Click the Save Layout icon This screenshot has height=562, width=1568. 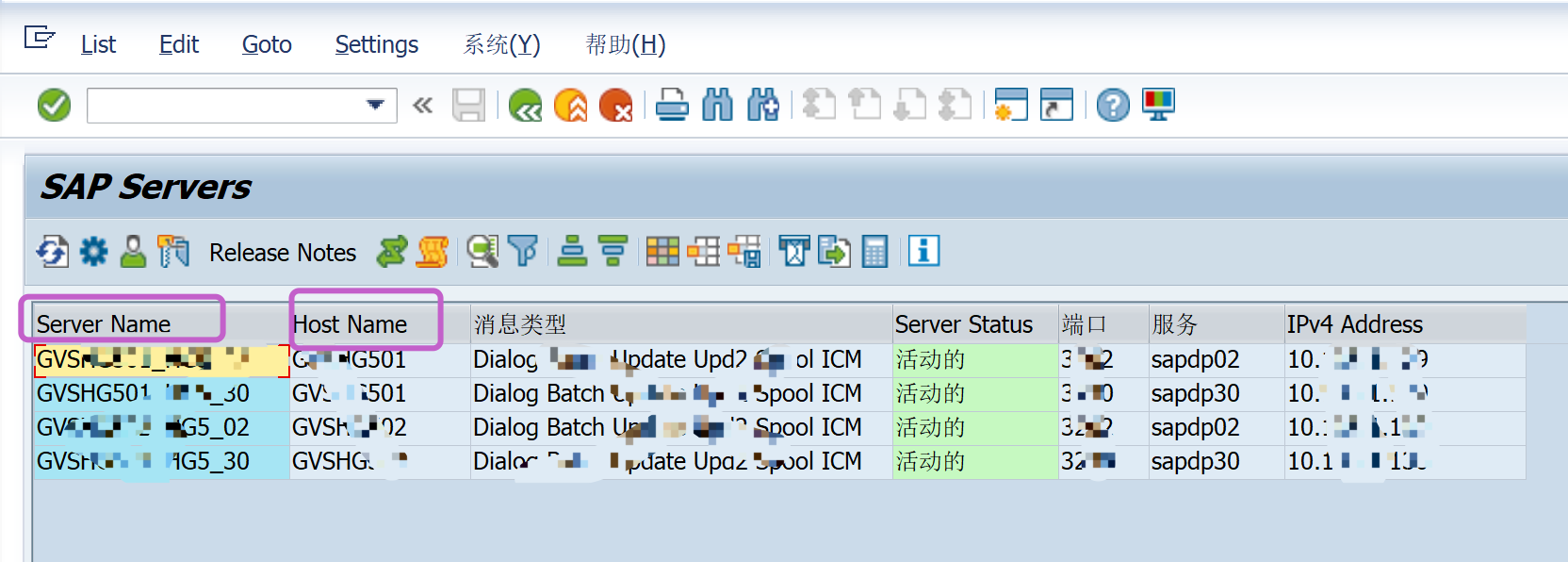point(744,252)
